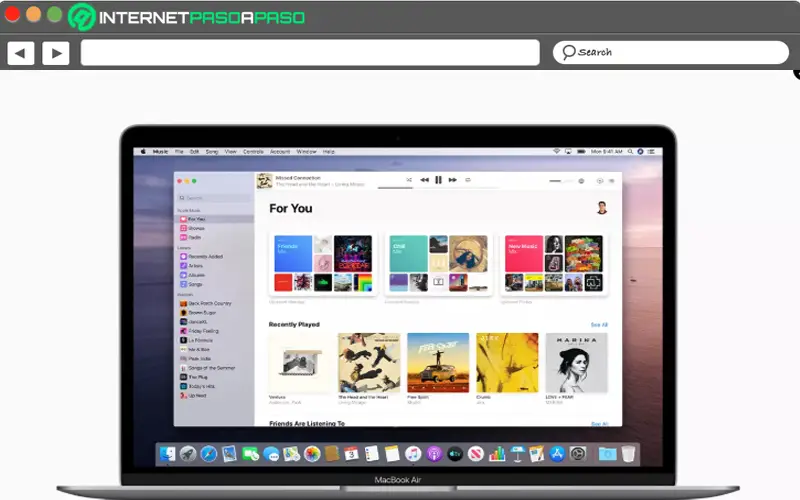Screen dimensions: 800x500
Task: Open Safari compass in the Dock
Action: tap(209, 454)
